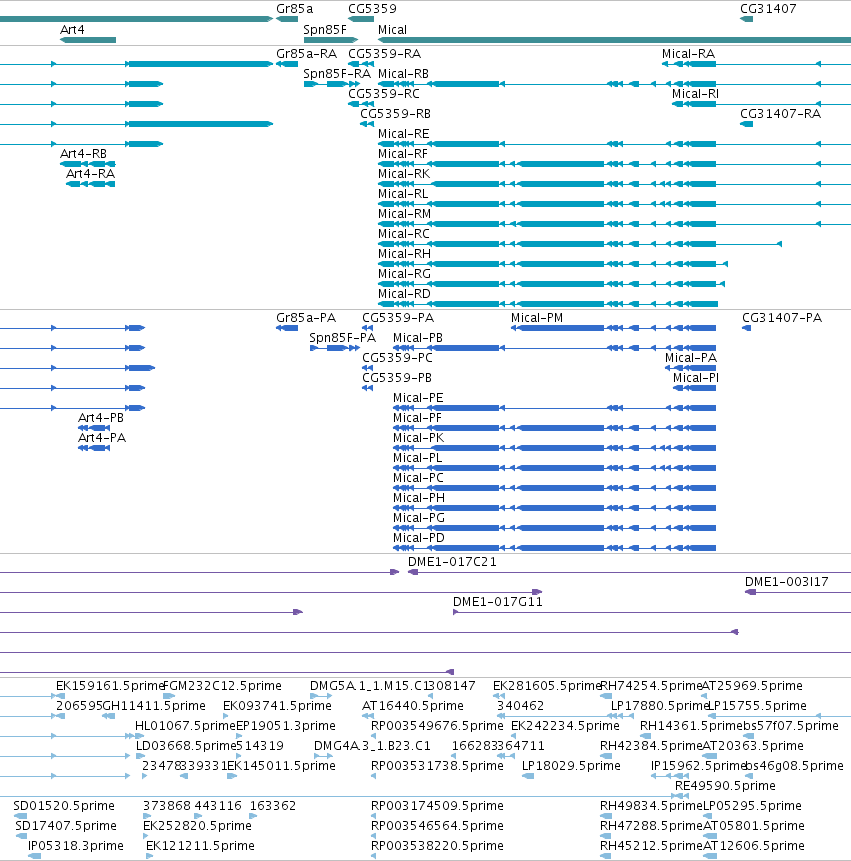The image size is (851, 861).
Task: Click the Mical-PK protein label
Action: 418,438
